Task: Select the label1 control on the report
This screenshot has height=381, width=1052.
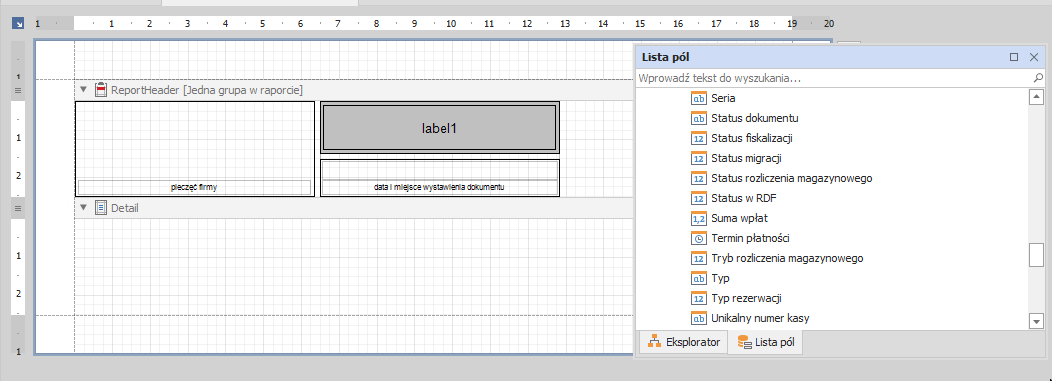Action: (x=439, y=127)
